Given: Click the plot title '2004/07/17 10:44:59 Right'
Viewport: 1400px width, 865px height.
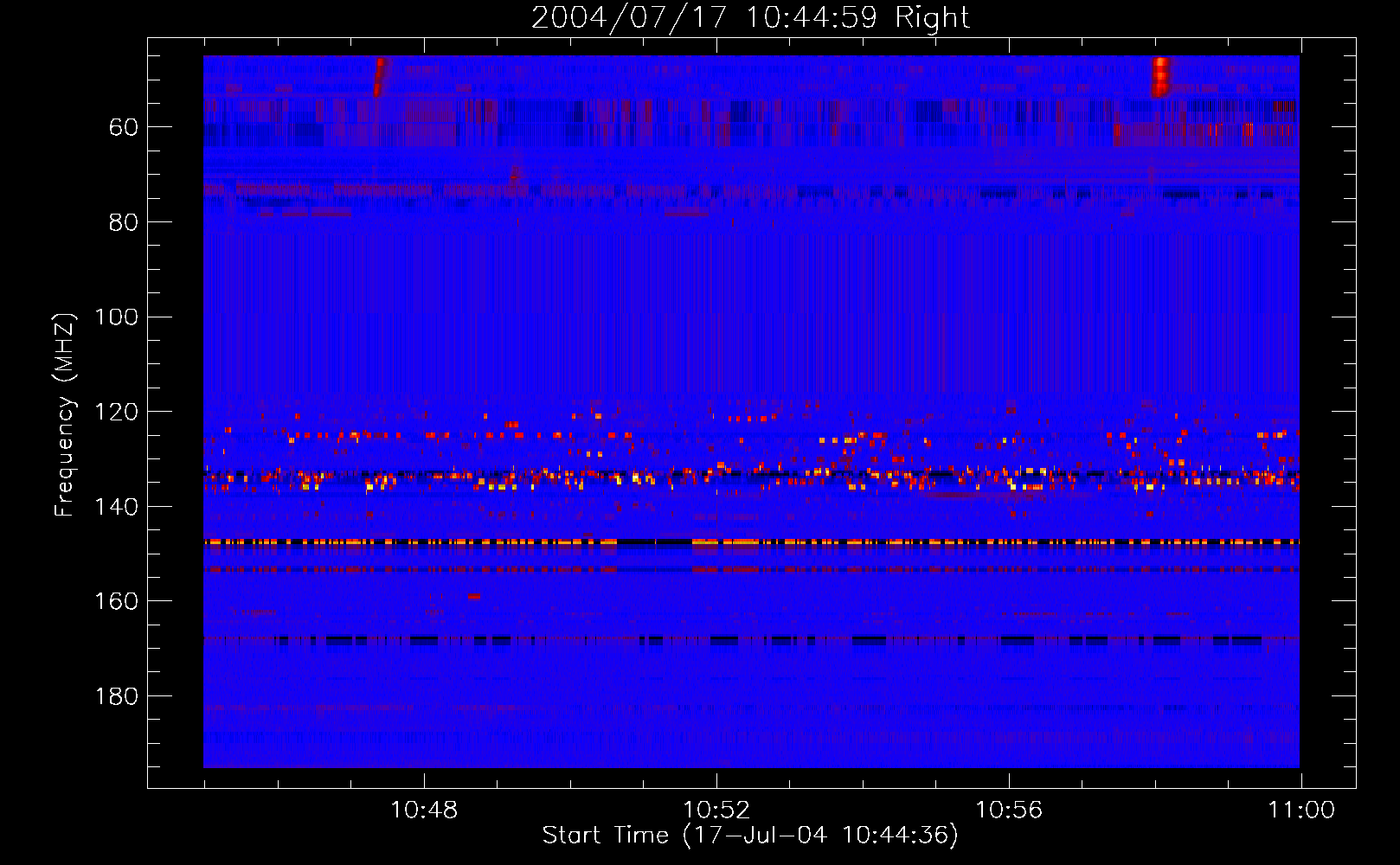Looking at the screenshot, I should (750, 17).
